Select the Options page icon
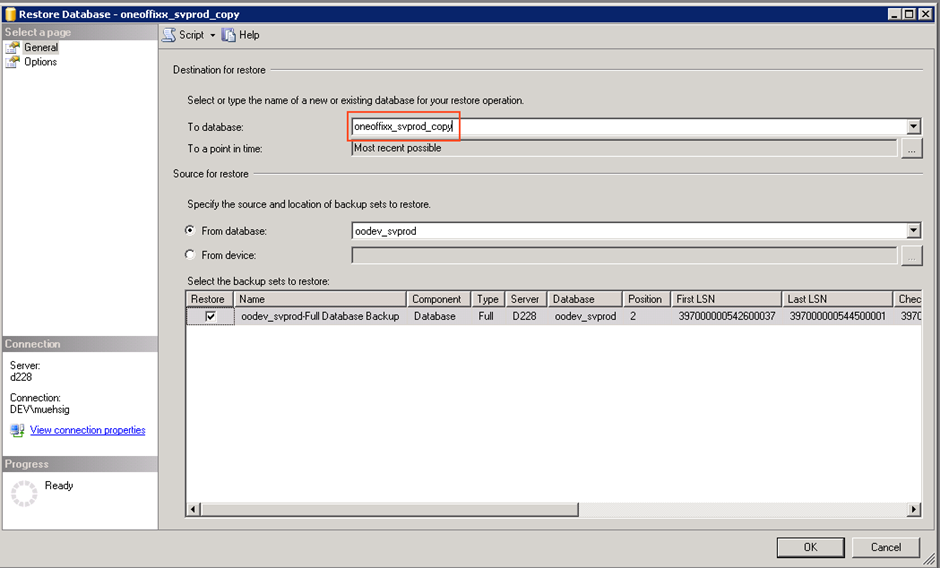The width and height of the screenshot is (940, 568). (13, 62)
